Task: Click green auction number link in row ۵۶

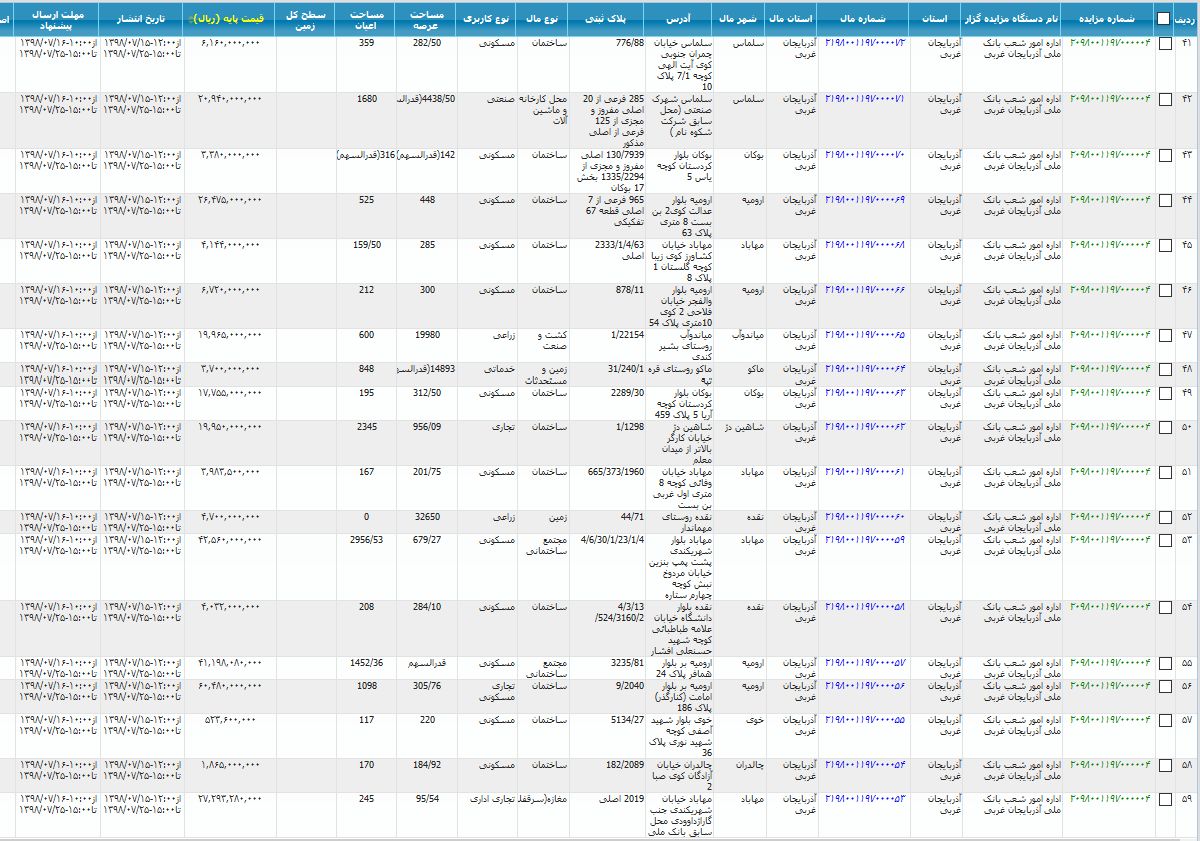Action: (x=1110, y=686)
